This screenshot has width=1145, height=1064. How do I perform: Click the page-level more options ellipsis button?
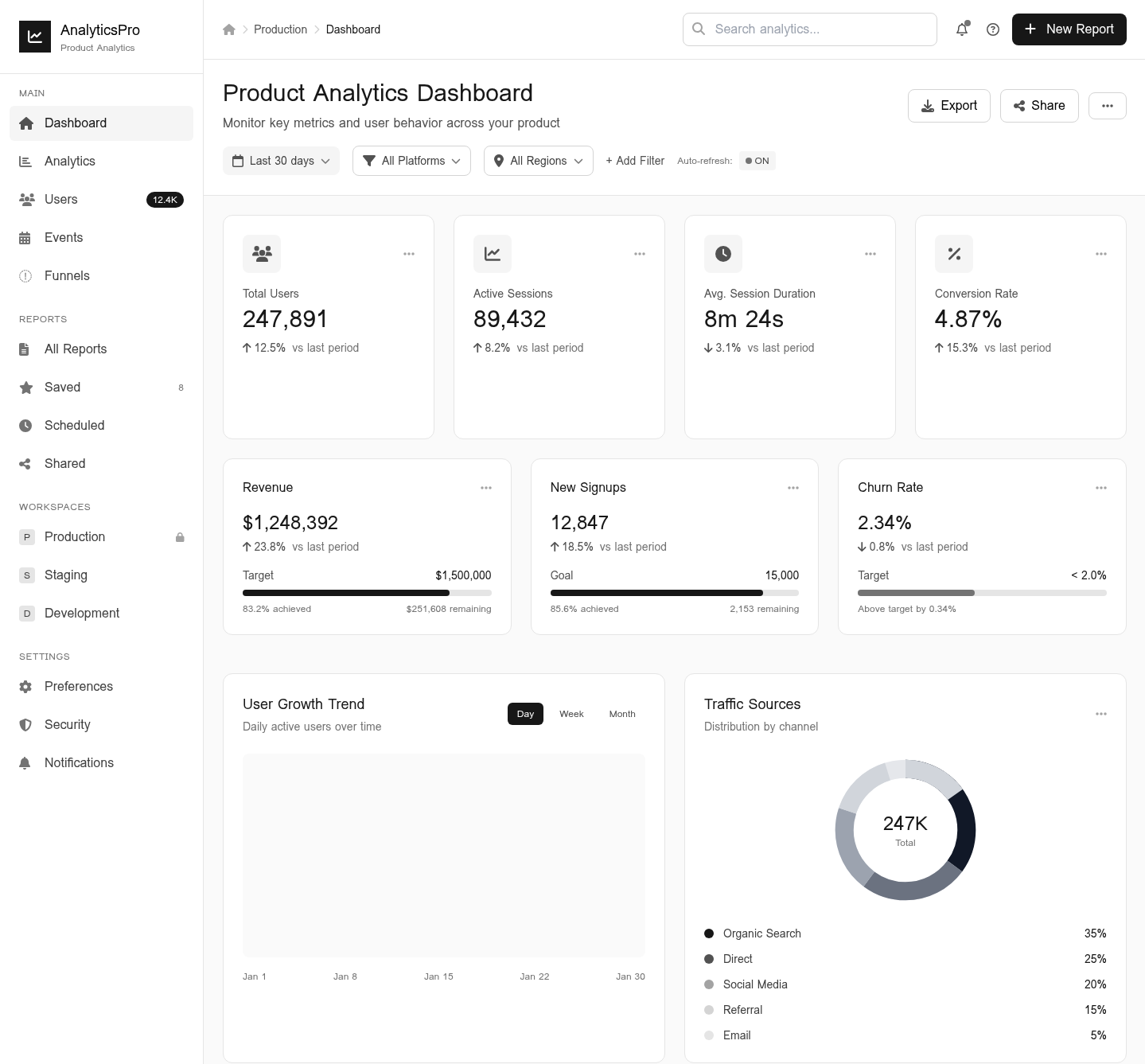tap(1107, 106)
